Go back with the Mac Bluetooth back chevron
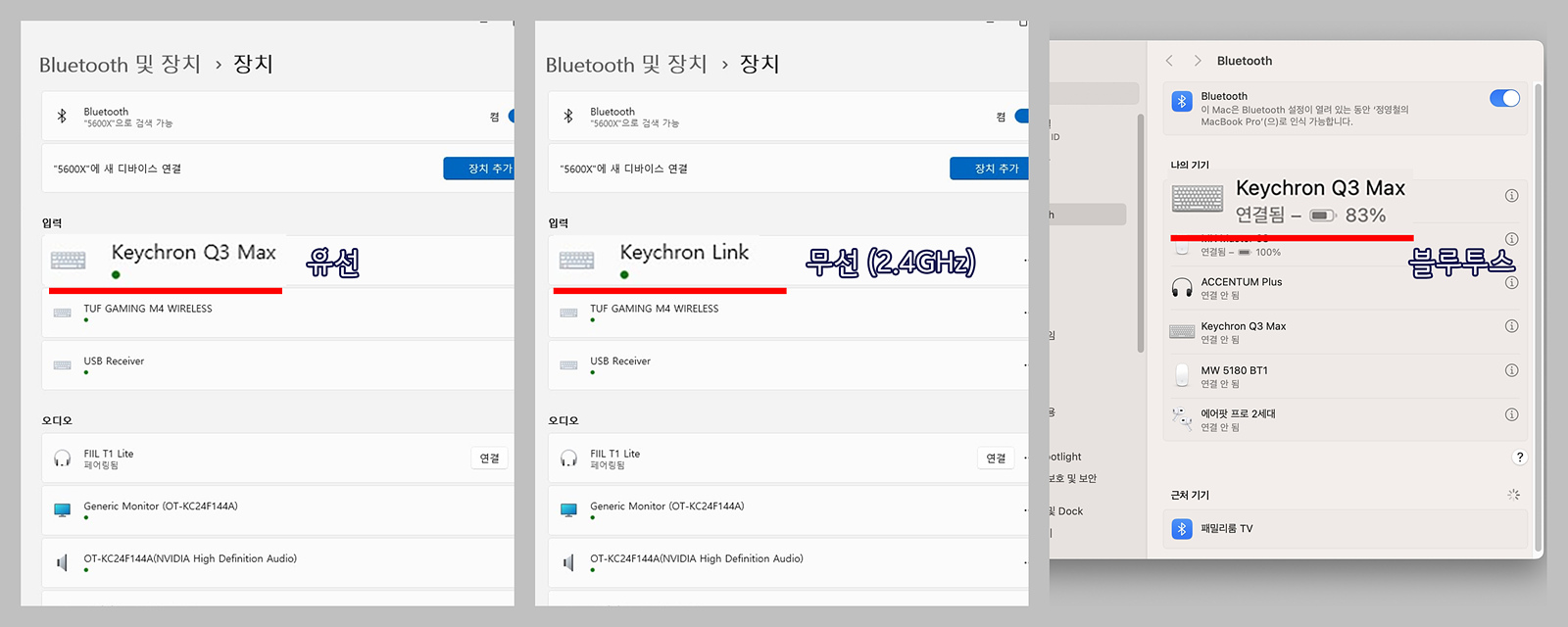The image size is (1568, 627). coord(1169,61)
